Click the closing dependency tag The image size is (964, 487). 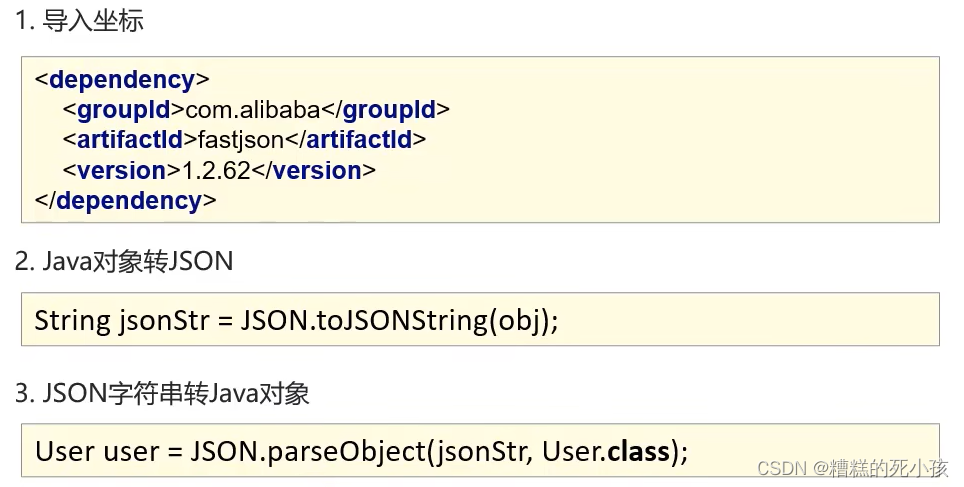126,200
